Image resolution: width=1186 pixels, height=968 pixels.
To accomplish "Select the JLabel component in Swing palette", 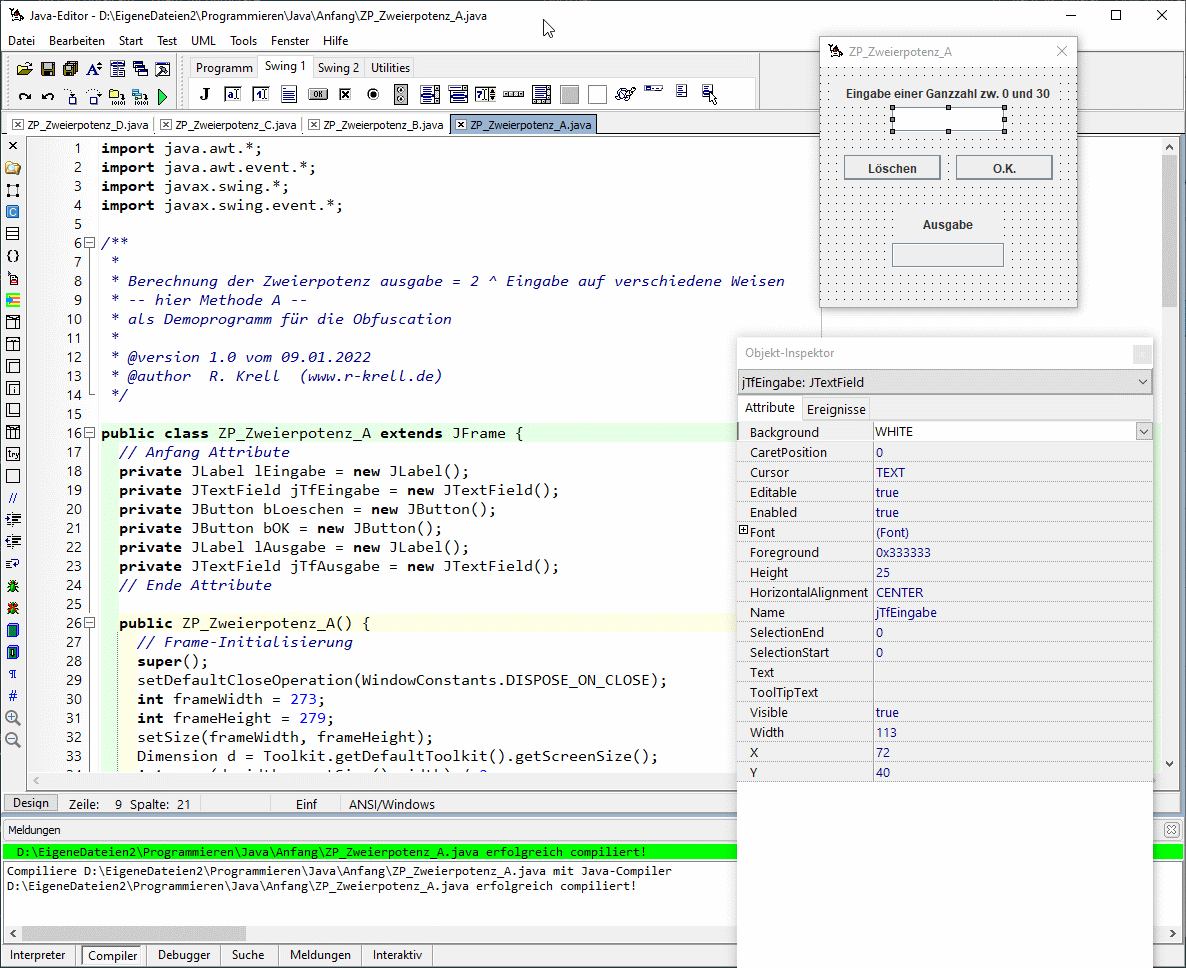I will [x=204, y=95].
